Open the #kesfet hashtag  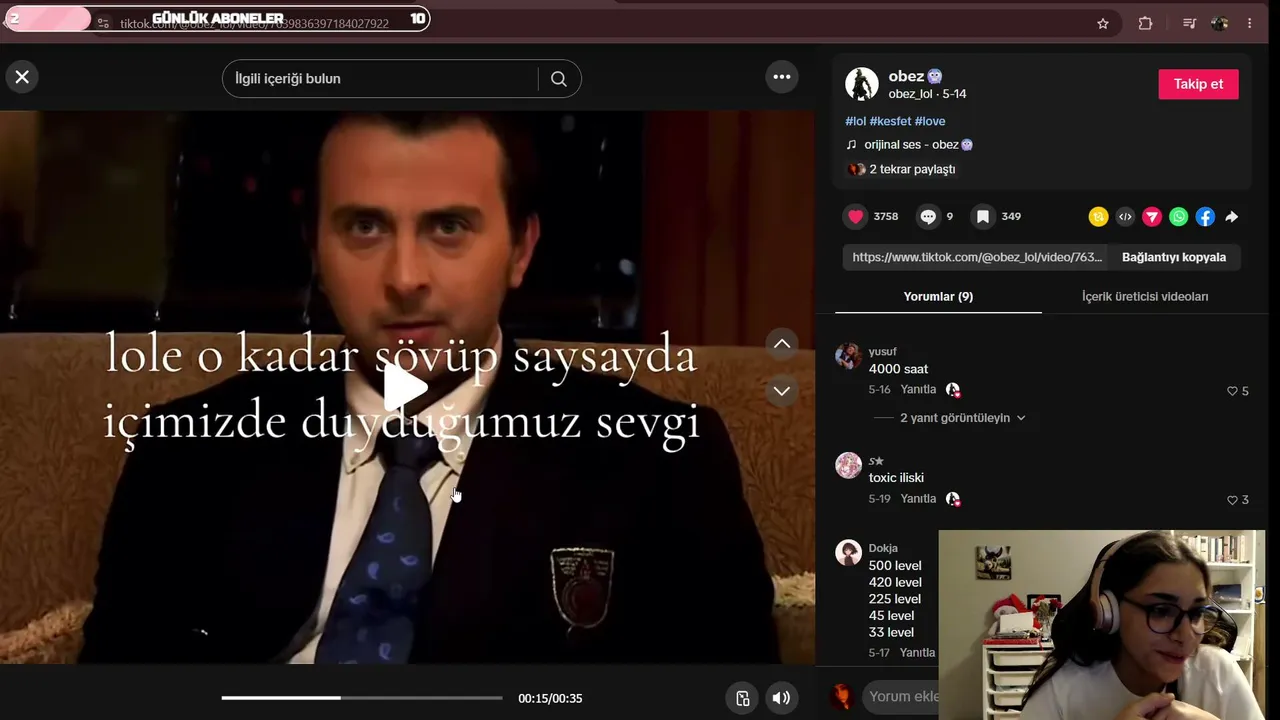[x=890, y=121]
